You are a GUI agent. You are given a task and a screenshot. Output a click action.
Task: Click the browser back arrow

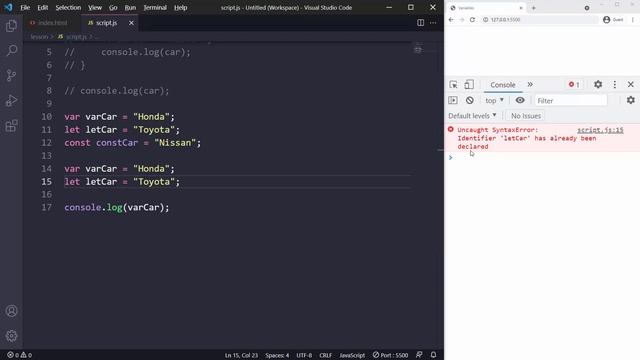(x=451, y=20)
